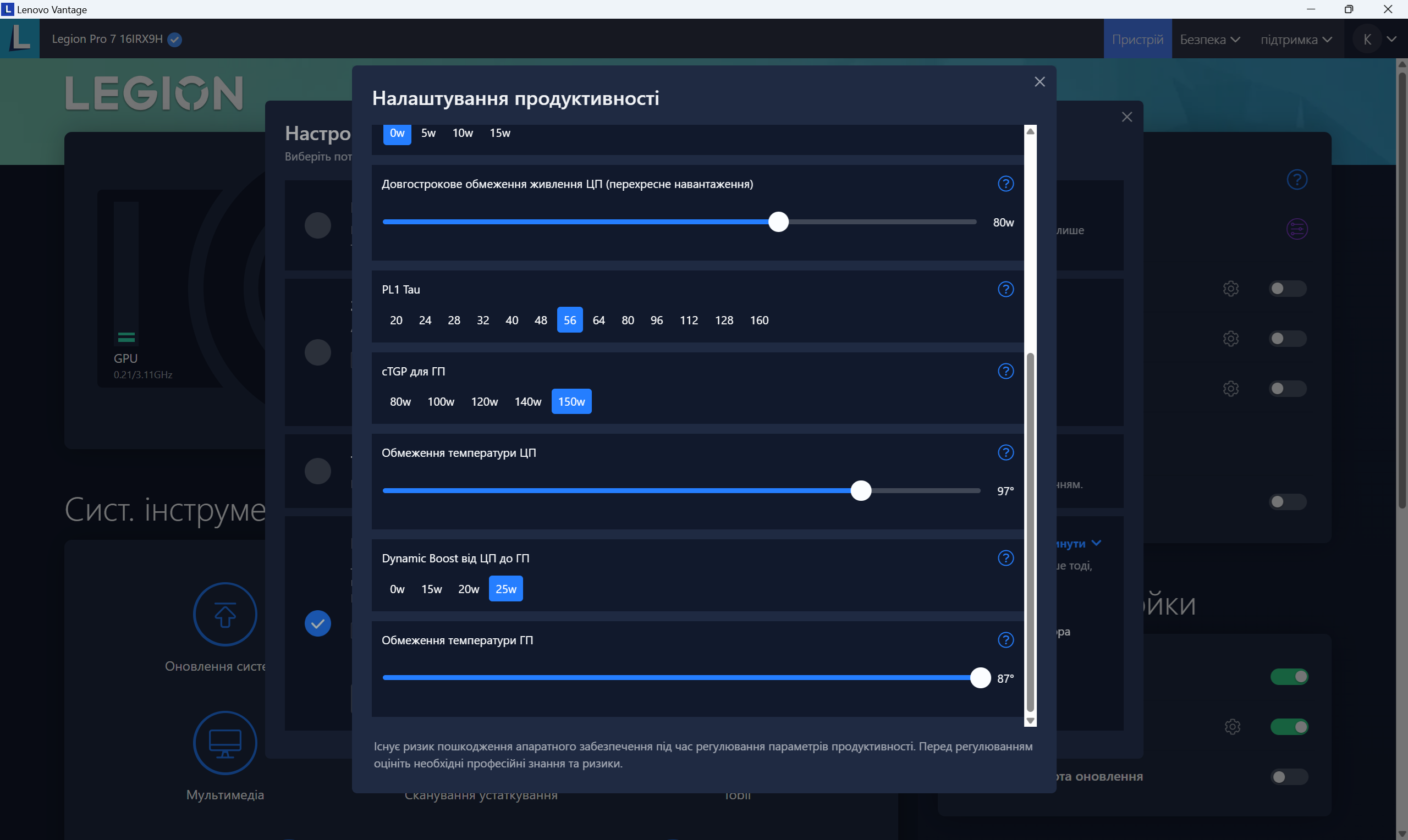Image resolution: width=1408 pixels, height=840 pixels.
Task: Click the help question mark icon for cTGP
Action: click(1006, 371)
